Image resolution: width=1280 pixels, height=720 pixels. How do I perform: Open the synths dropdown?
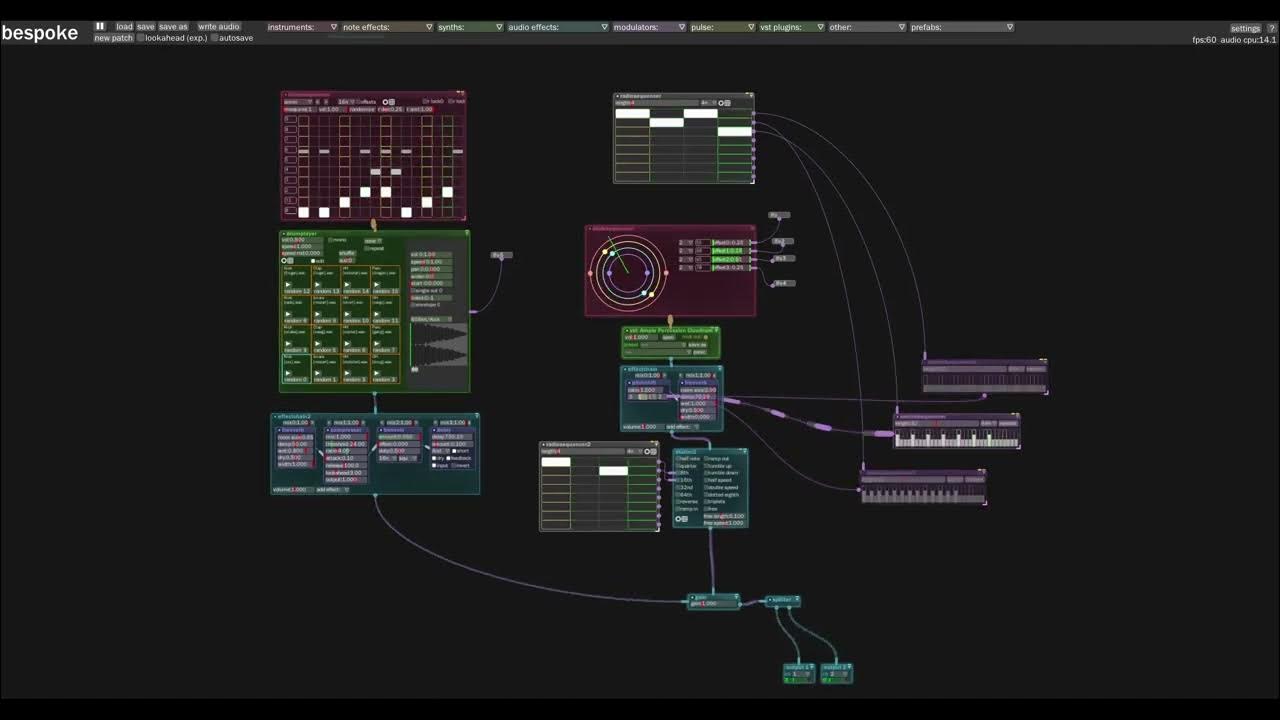pyautogui.click(x=470, y=27)
